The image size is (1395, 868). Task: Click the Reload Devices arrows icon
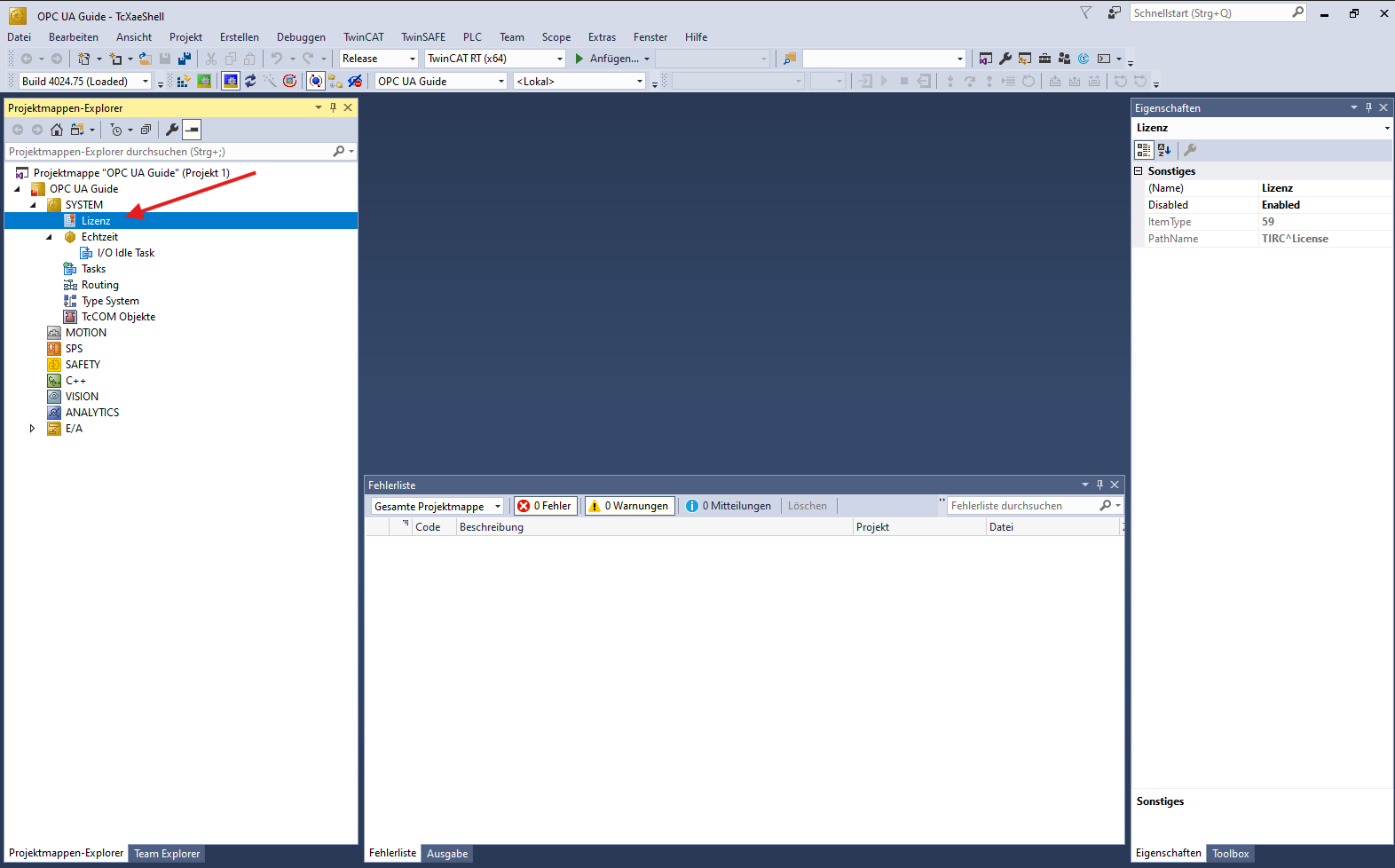250,81
